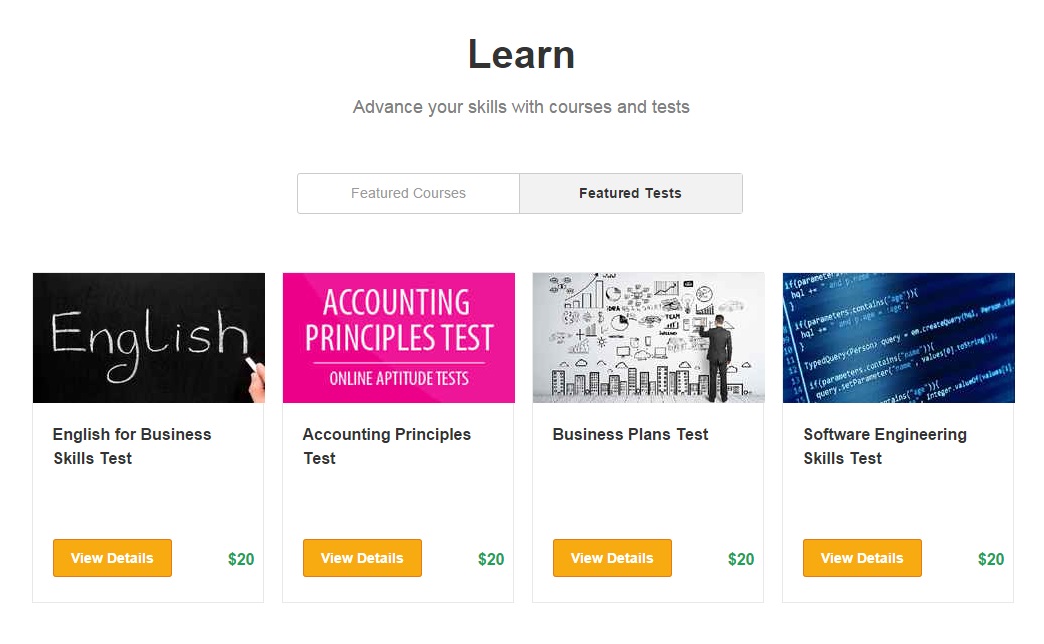Click the Accounting Principles Test pink thumbnail
Screen dimensions: 1044x644
tap(398, 337)
